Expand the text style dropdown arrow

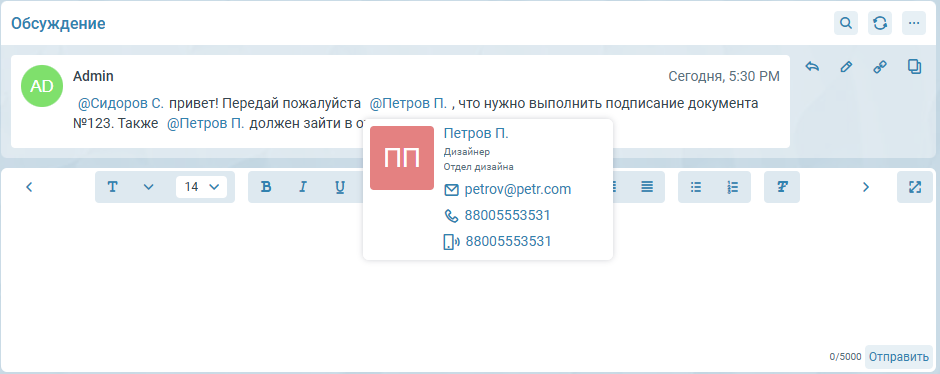pyautogui.click(x=149, y=187)
